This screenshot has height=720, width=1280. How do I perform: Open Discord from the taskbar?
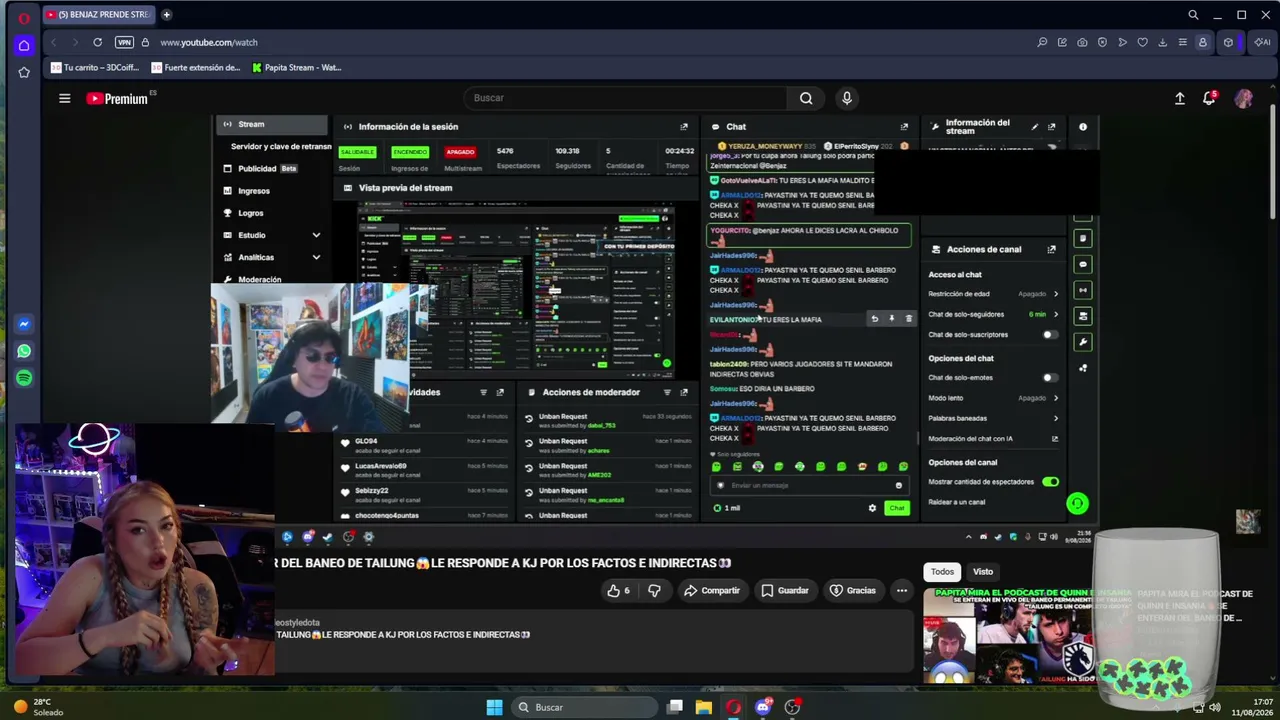[763, 708]
